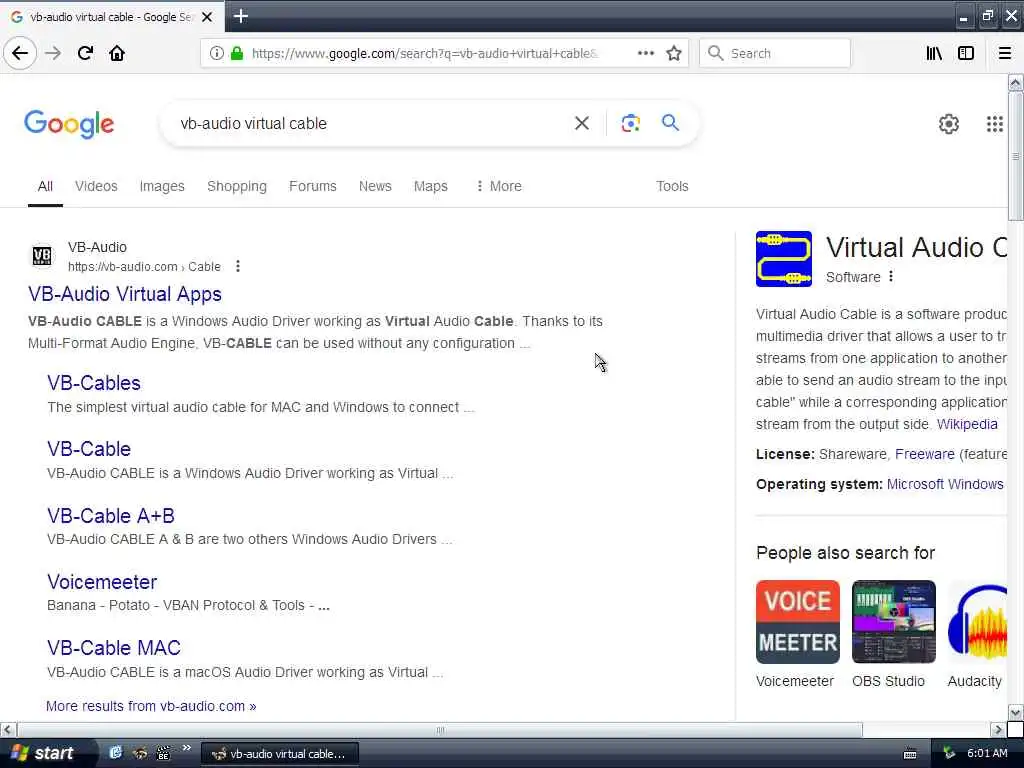Screen dimensions: 1024x768
Task: Open options menu next to vb-audio.com URL
Action: 238,266
